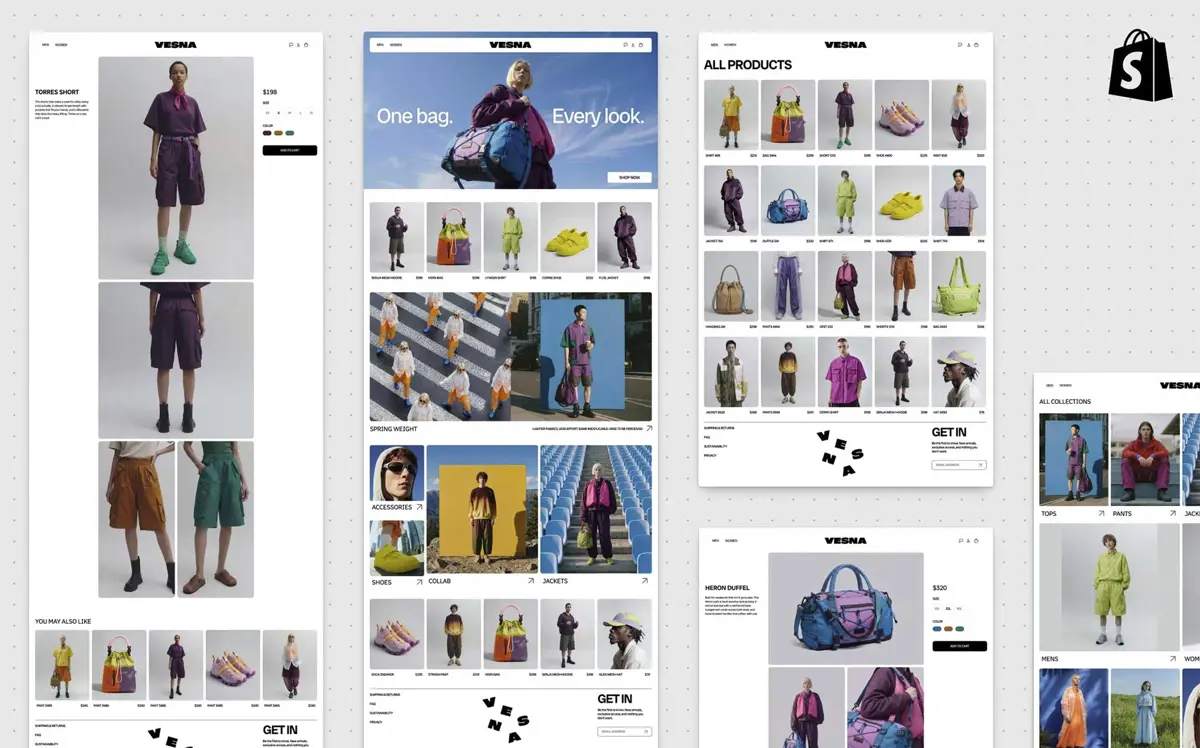Click arrow icon beside Accessories label
Image resolution: width=1200 pixels, height=748 pixels.
coord(419,507)
